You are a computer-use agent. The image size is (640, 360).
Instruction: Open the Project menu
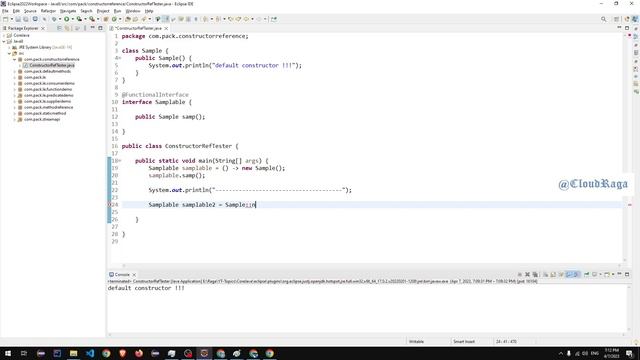tap(103, 11)
